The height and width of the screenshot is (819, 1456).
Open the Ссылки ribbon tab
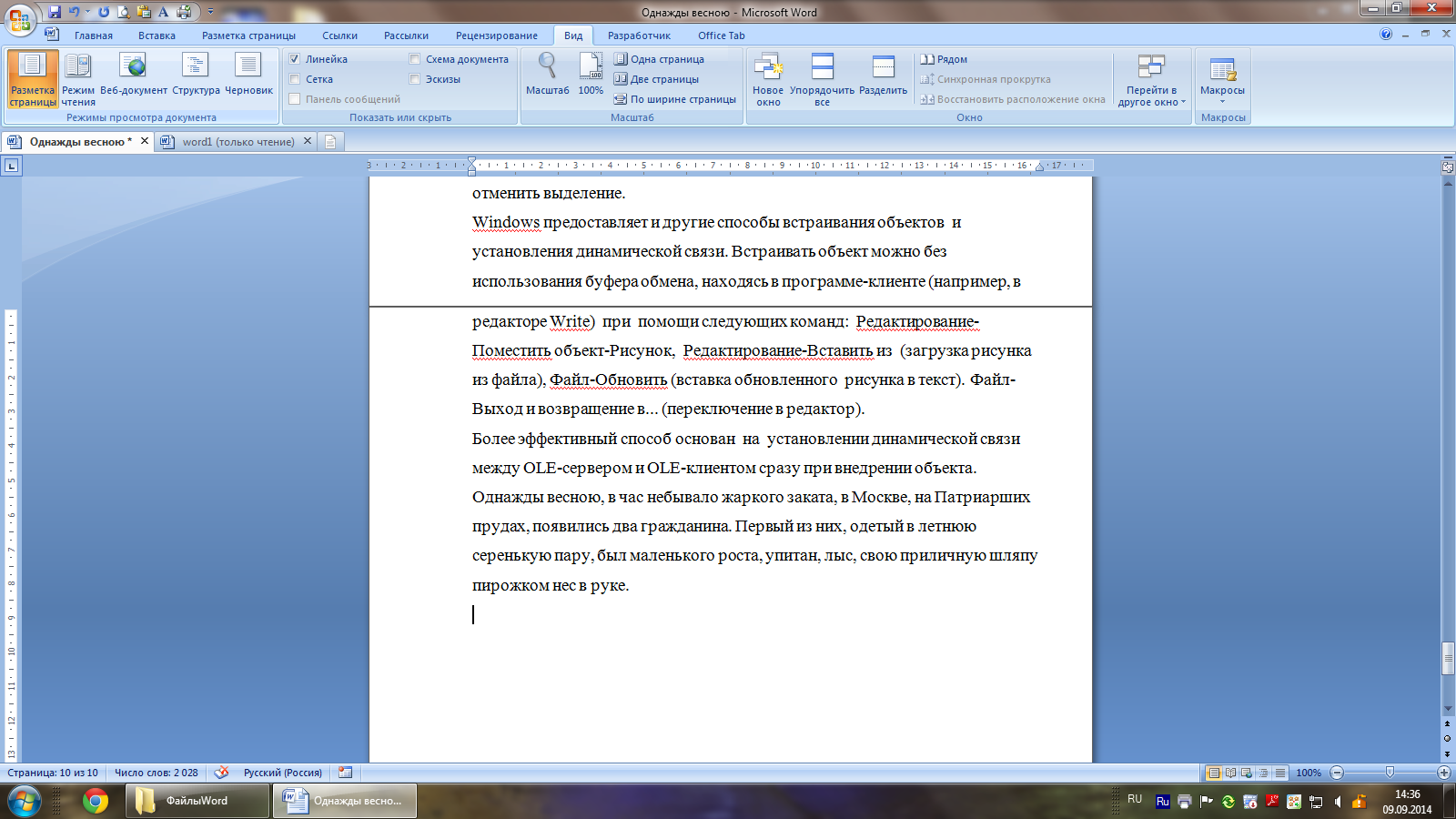coord(339,35)
